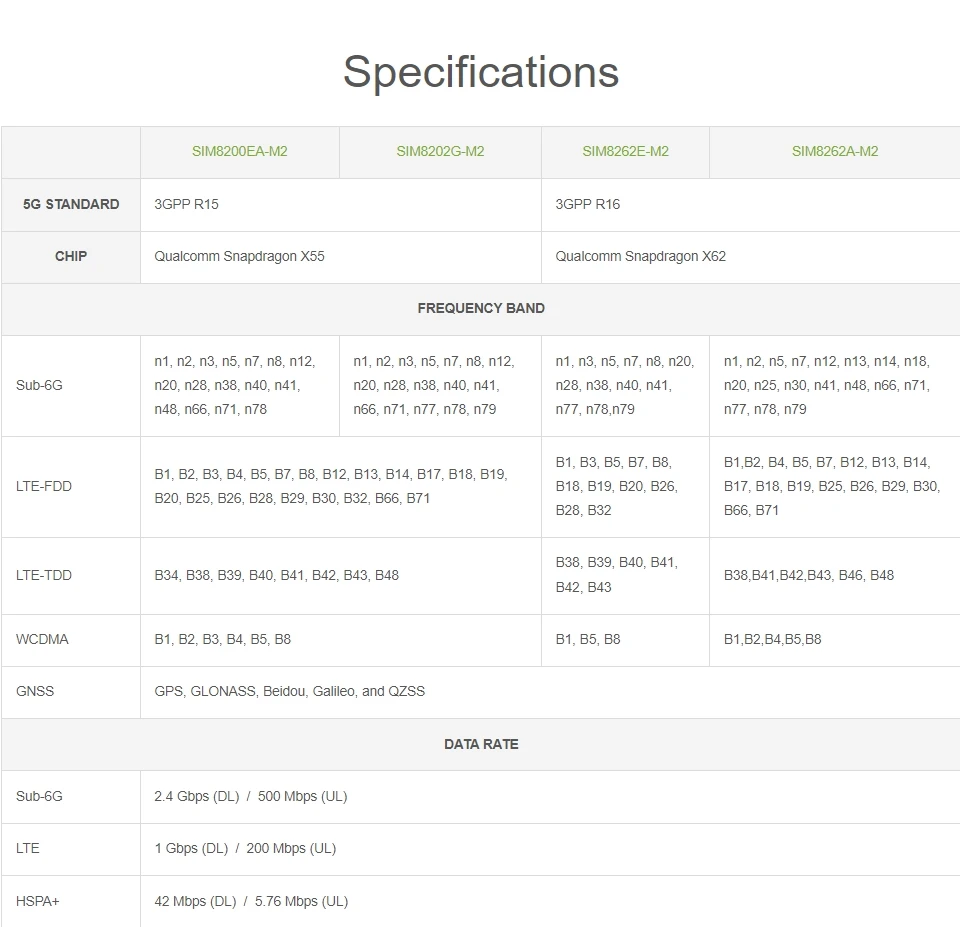Select the Qualcomm Snapdragon X62 text

641,256
